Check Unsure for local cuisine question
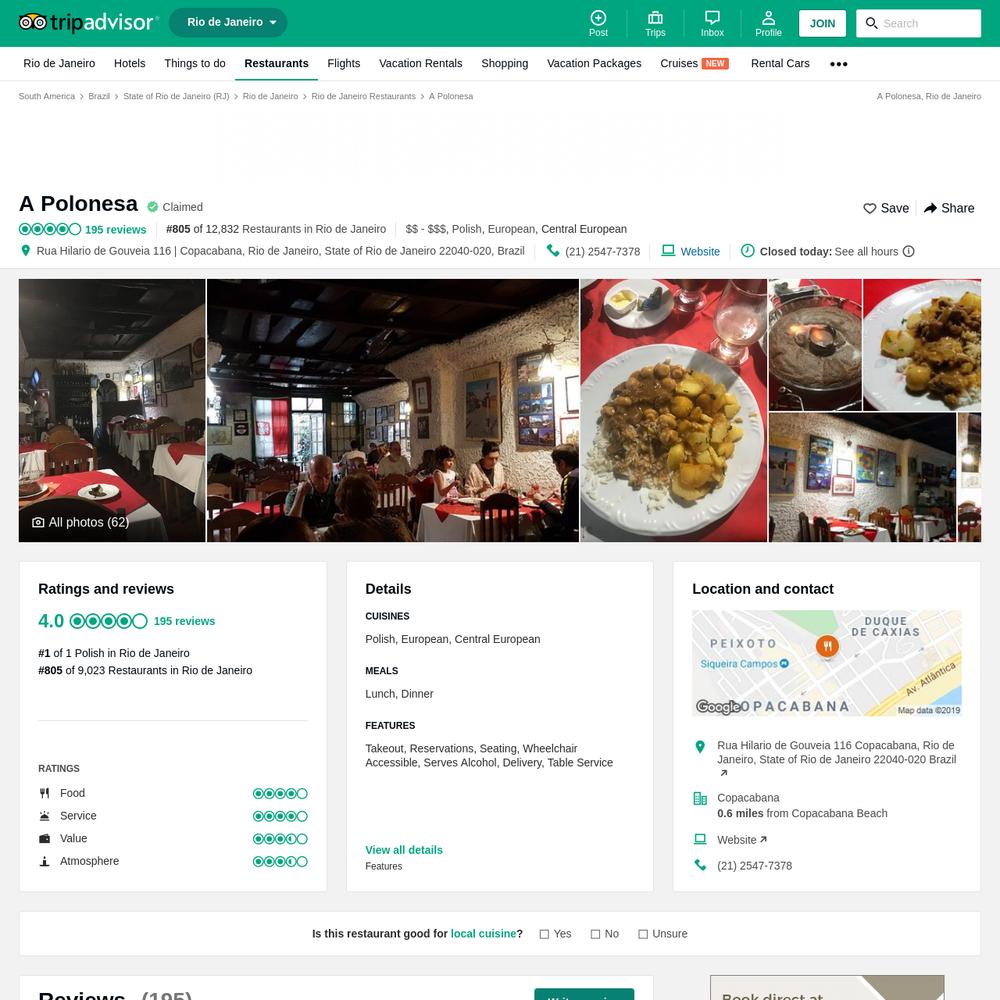The height and width of the screenshot is (1000, 1000). [x=643, y=934]
